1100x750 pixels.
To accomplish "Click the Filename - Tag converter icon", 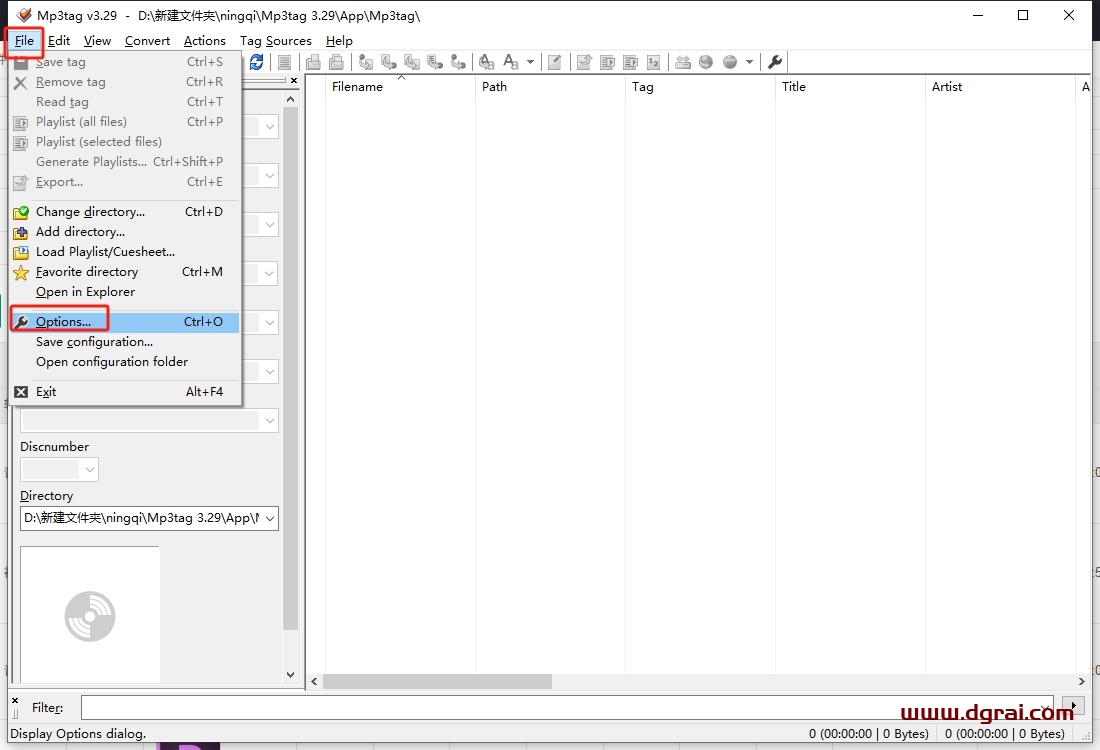I will [x=389, y=62].
